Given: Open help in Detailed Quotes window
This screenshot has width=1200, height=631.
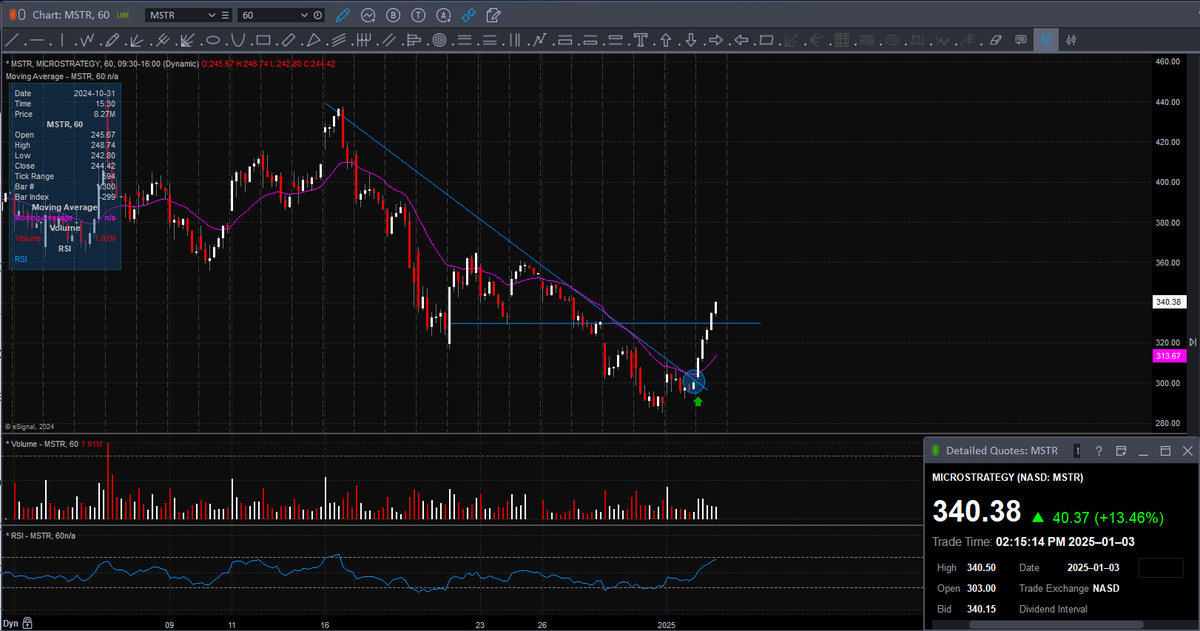Looking at the screenshot, I should pyautogui.click(x=1098, y=451).
